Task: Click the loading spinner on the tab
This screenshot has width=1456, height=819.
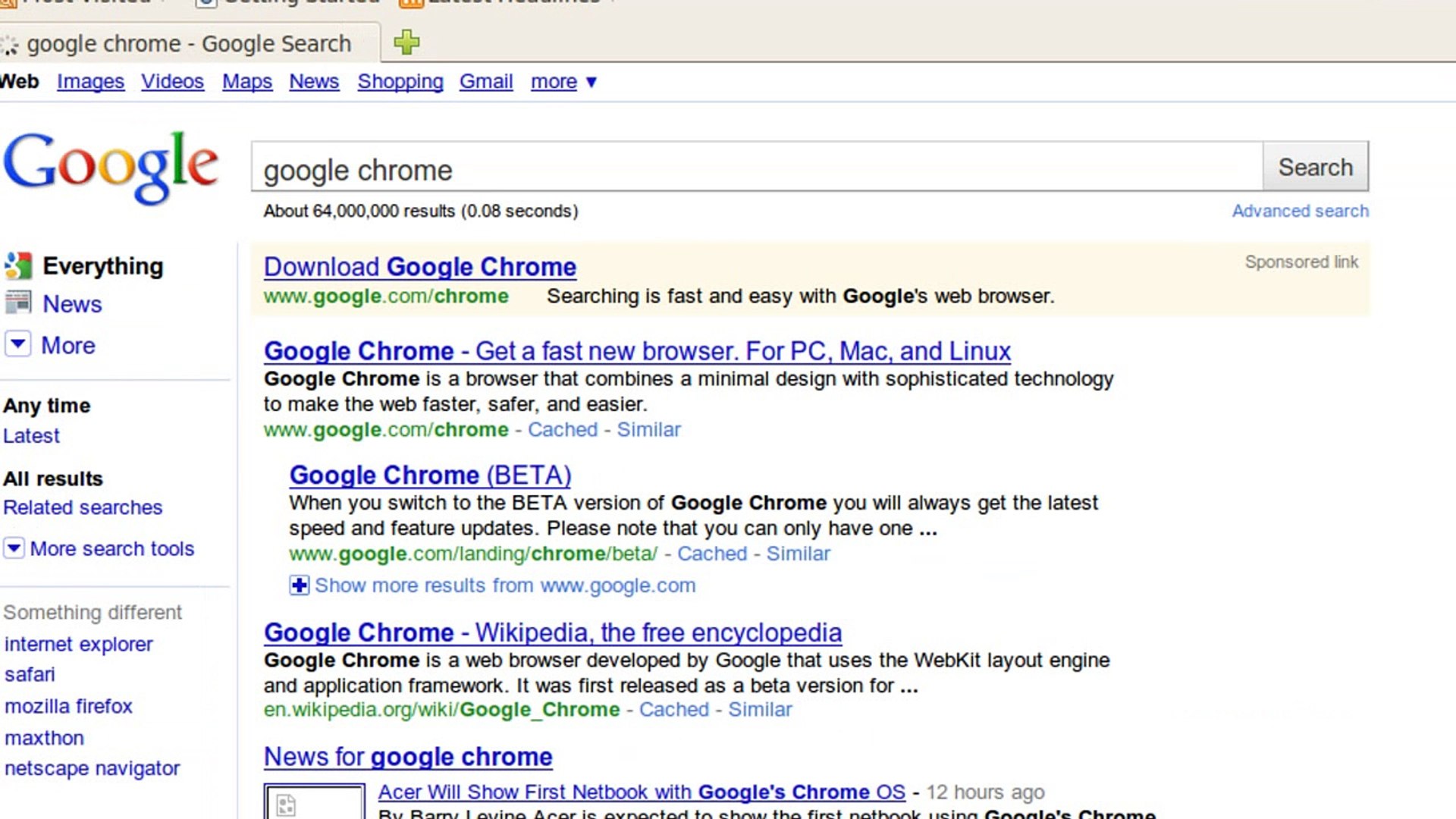Action: [10, 45]
